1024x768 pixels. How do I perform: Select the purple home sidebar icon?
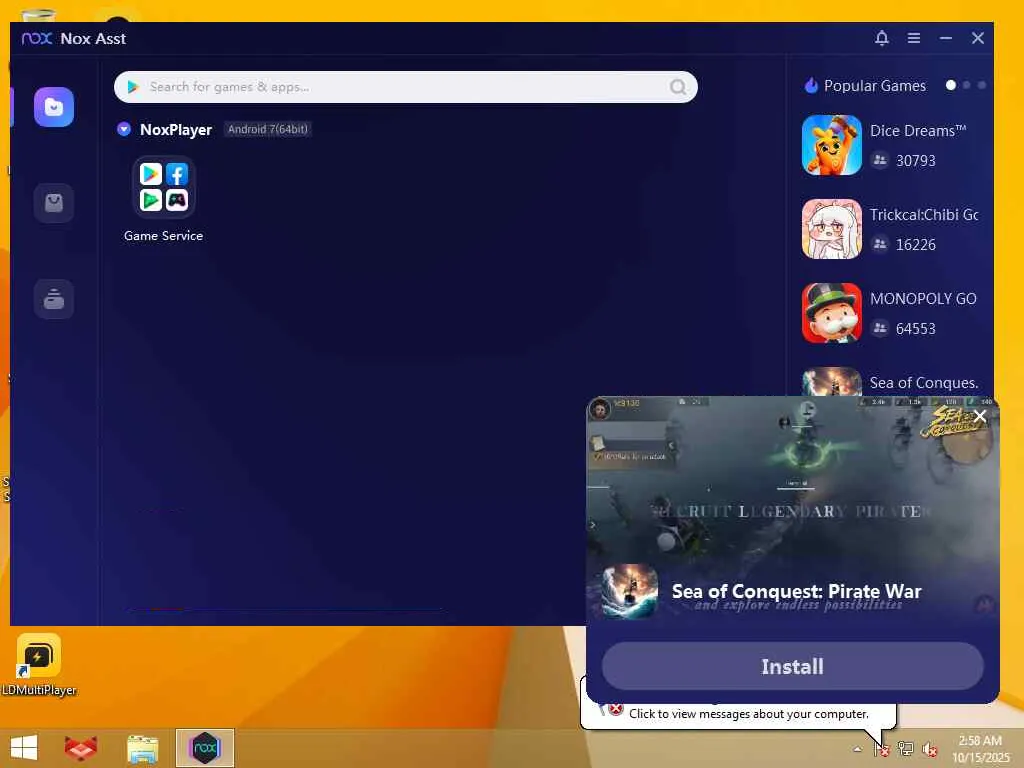54,106
